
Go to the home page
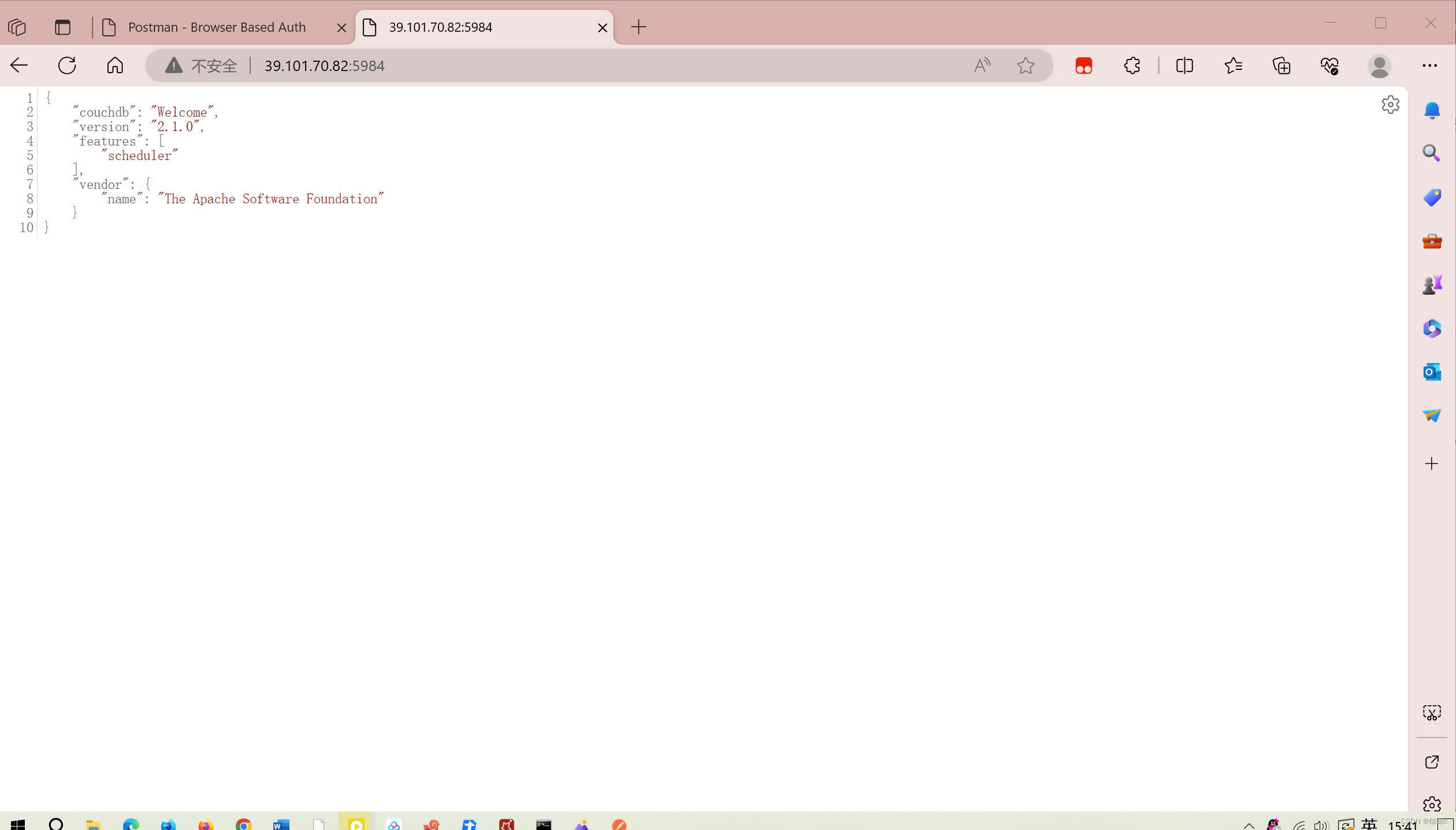tap(115, 65)
